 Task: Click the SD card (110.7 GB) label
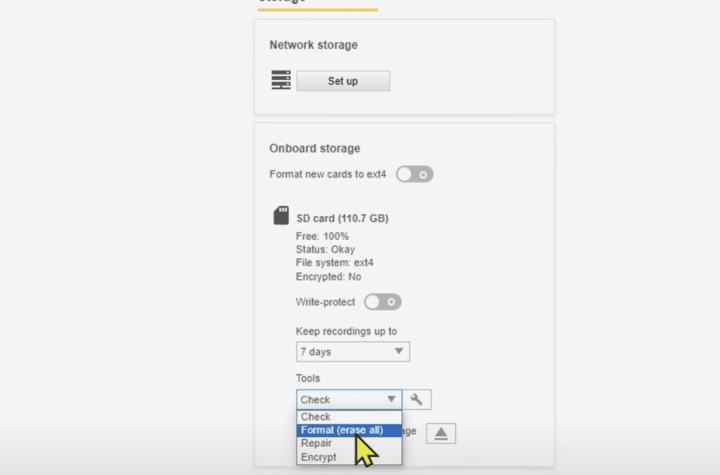click(342, 218)
